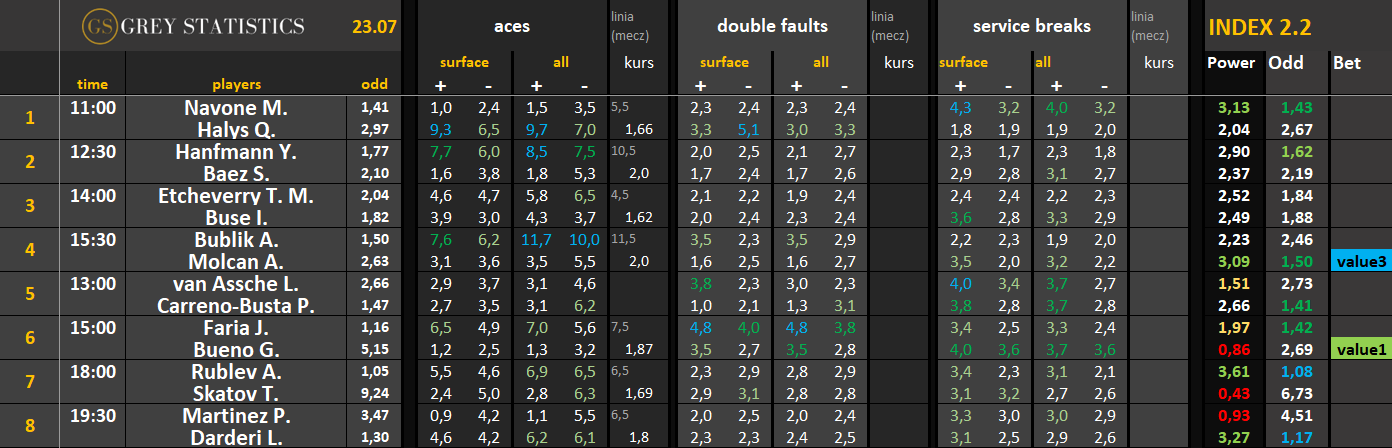Click the time column header
1392x448 pixels.
pyautogui.click(x=92, y=85)
